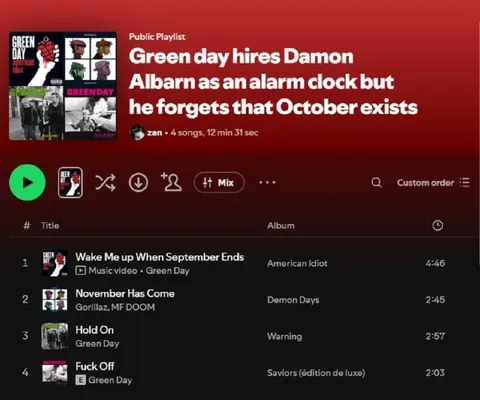Click the 2:03 duration of track 4

tap(435, 372)
